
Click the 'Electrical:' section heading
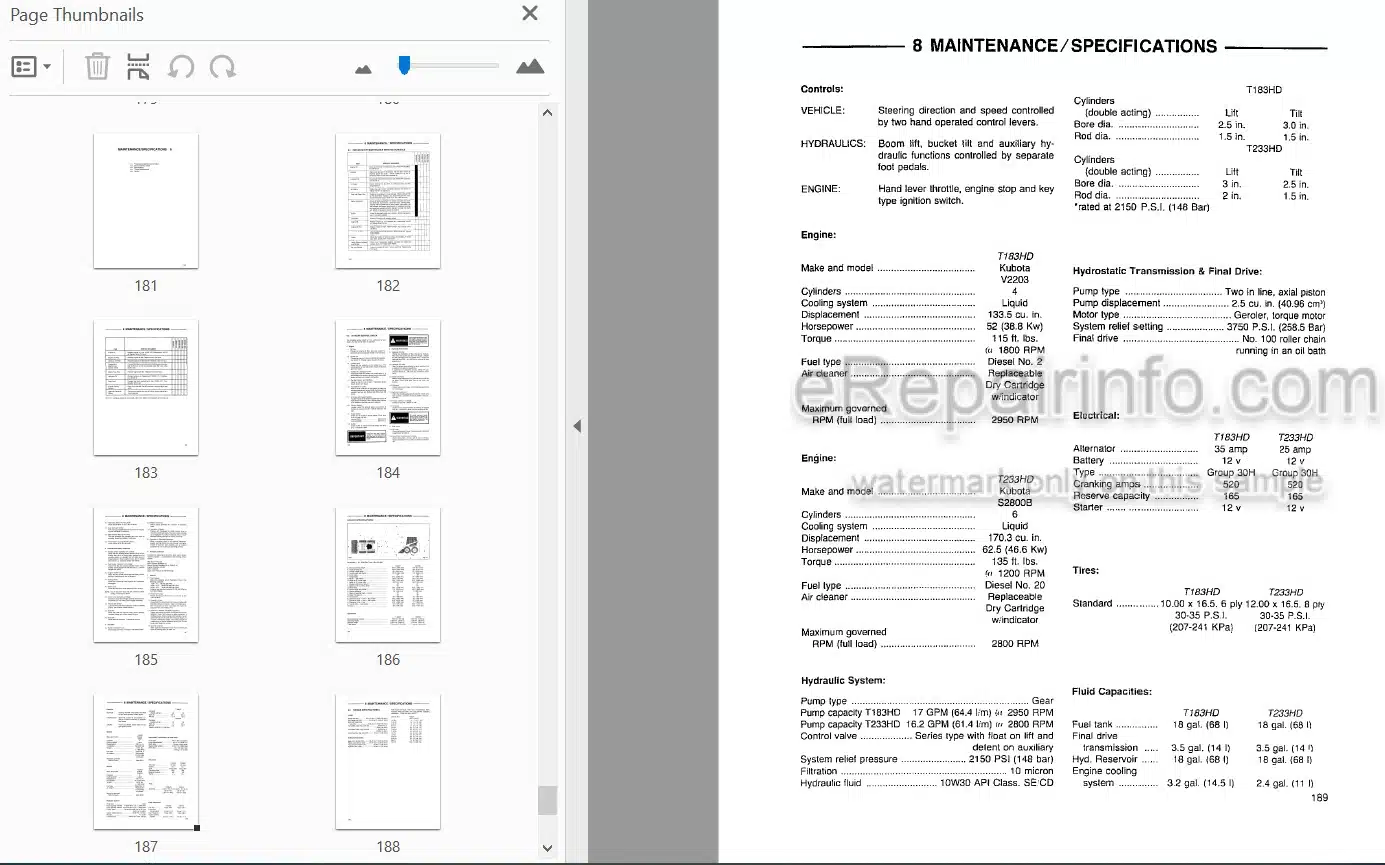(x=1096, y=415)
